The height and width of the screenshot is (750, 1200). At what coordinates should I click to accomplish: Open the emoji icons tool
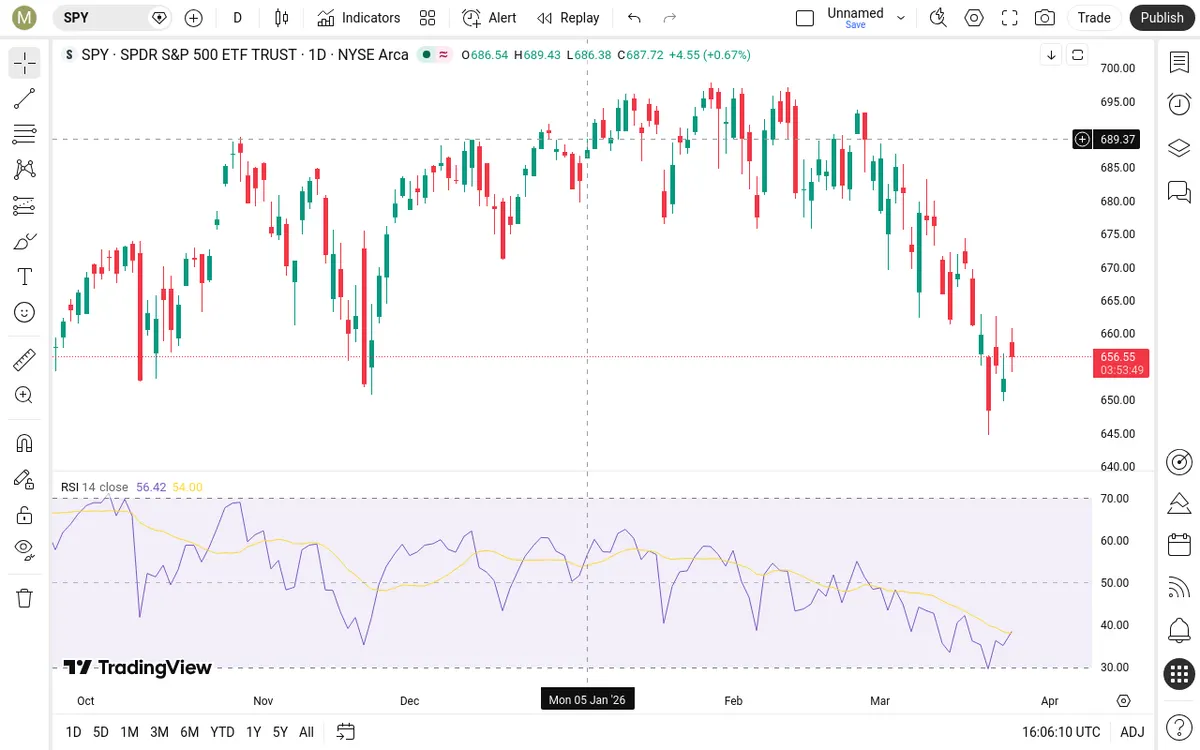point(25,312)
